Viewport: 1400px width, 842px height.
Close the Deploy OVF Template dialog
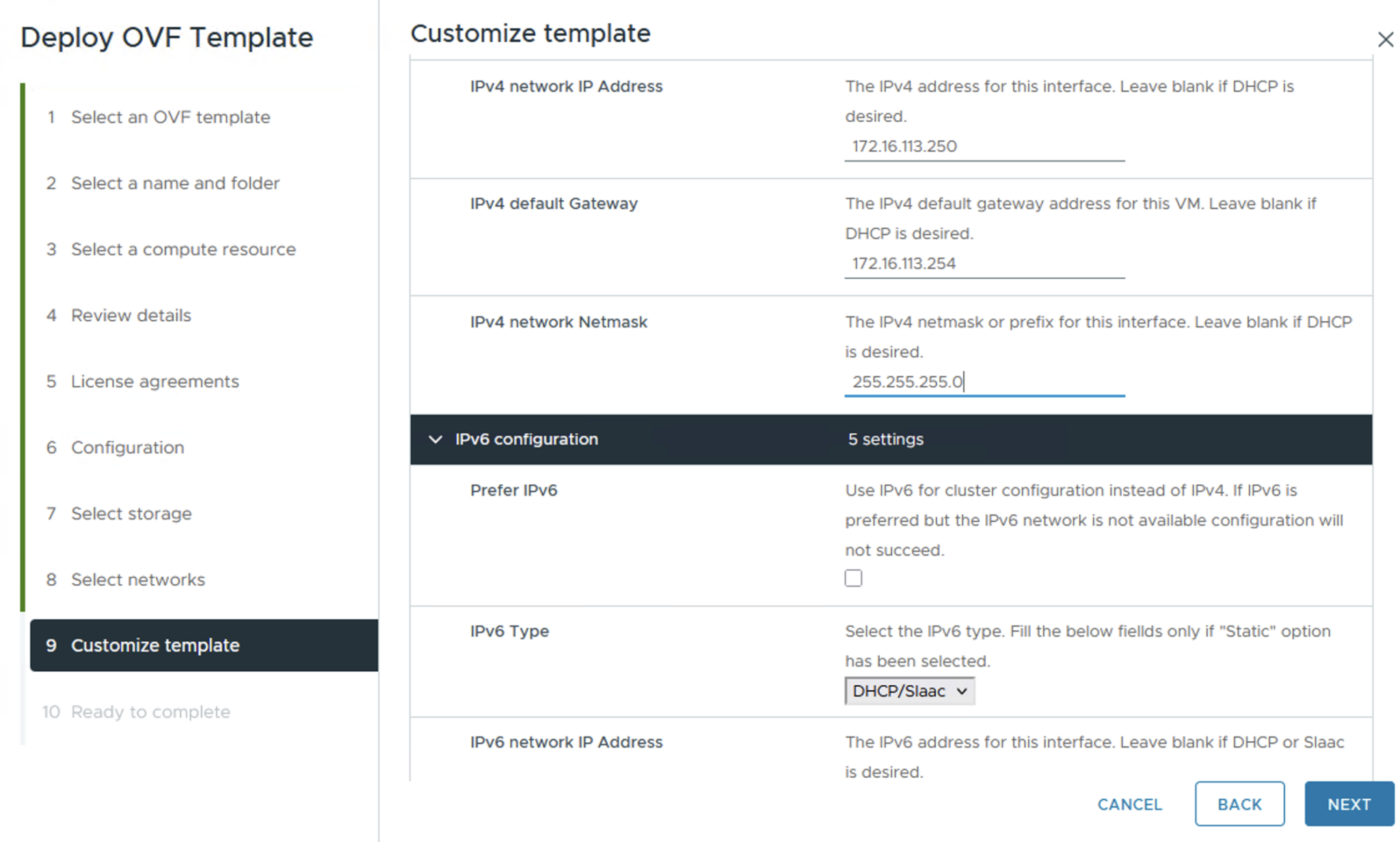point(1385,40)
